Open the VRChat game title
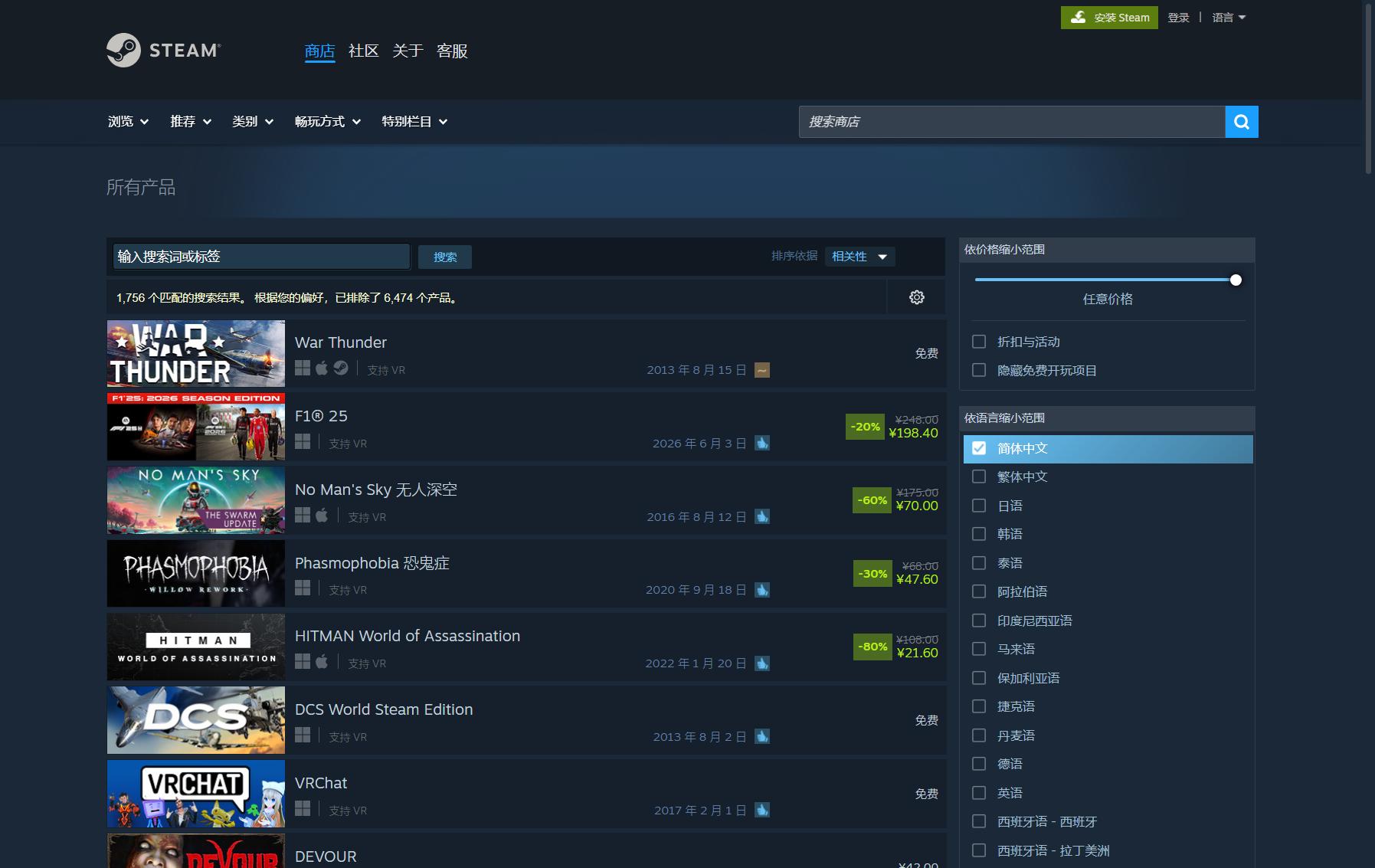The width and height of the screenshot is (1375, 868). (x=321, y=783)
